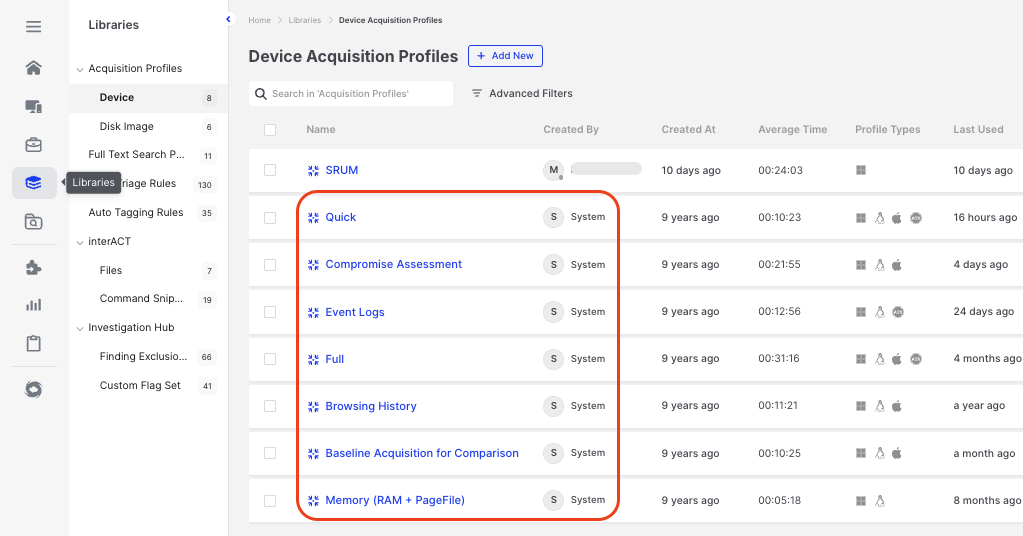Open Auto Tagging Rules library
The image size is (1023, 536).
[x=135, y=212]
